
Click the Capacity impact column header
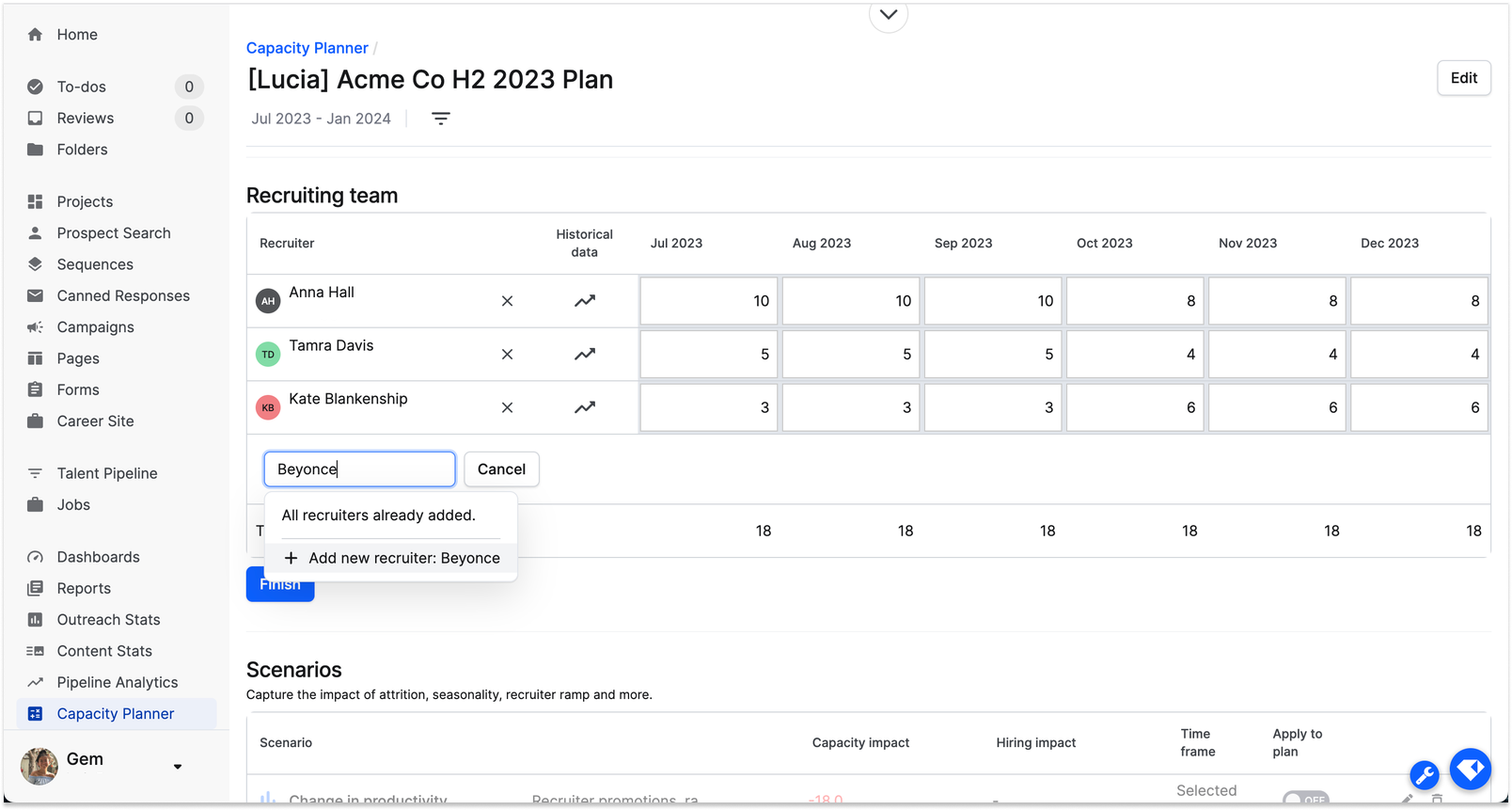click(x=860, y=743)
